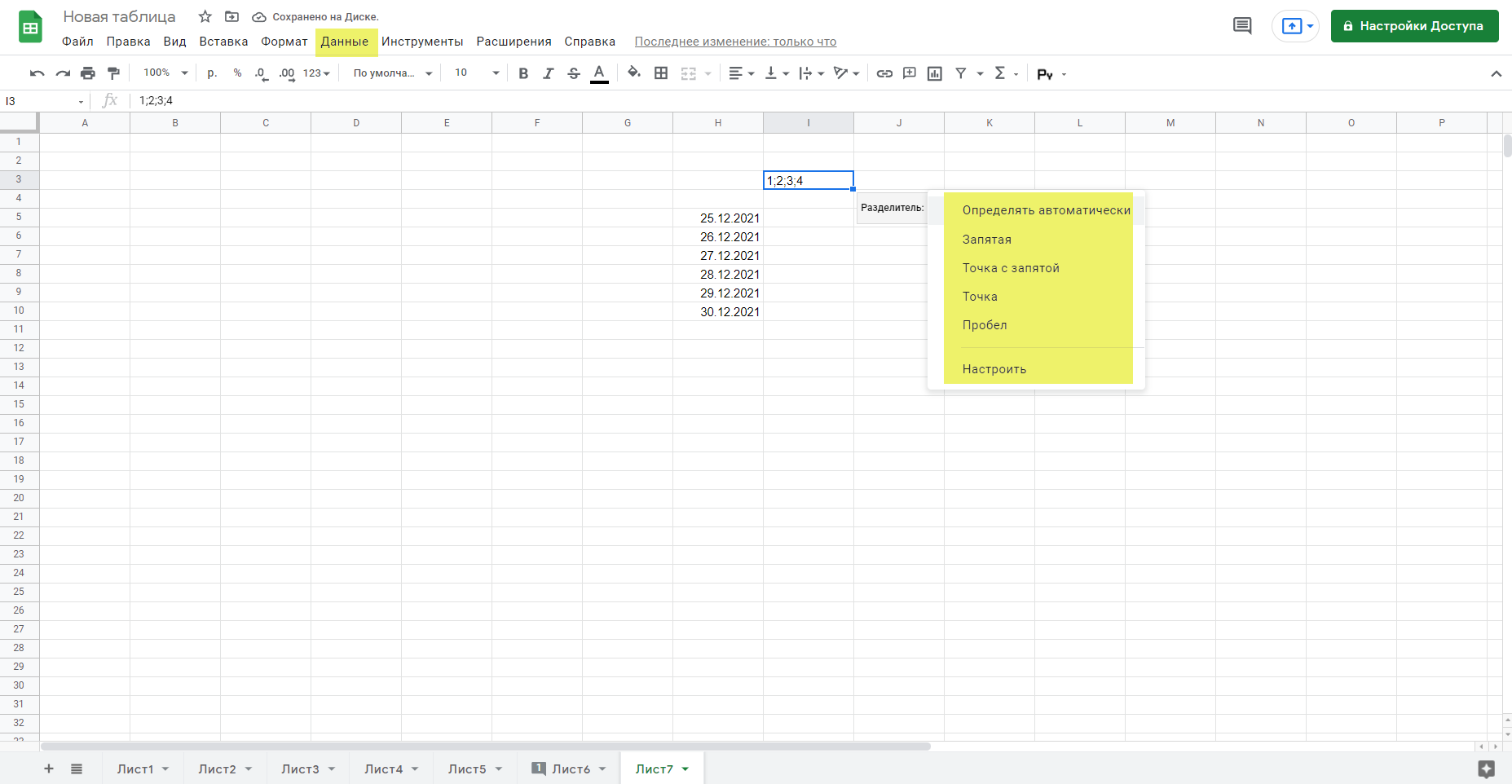Insert a comment
Image resolution: width=1512 pixels, height=784 pixels.
(910, 73)
